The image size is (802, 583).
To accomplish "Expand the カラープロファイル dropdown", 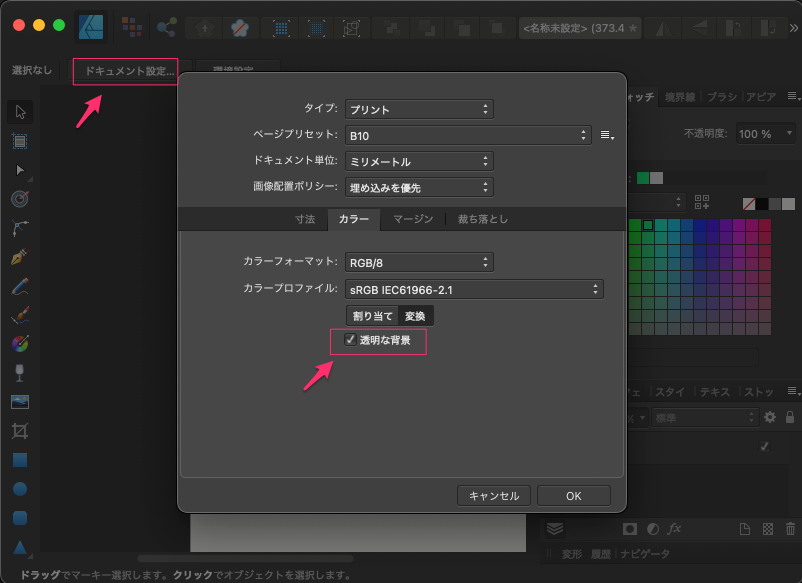I will (474, 289).
